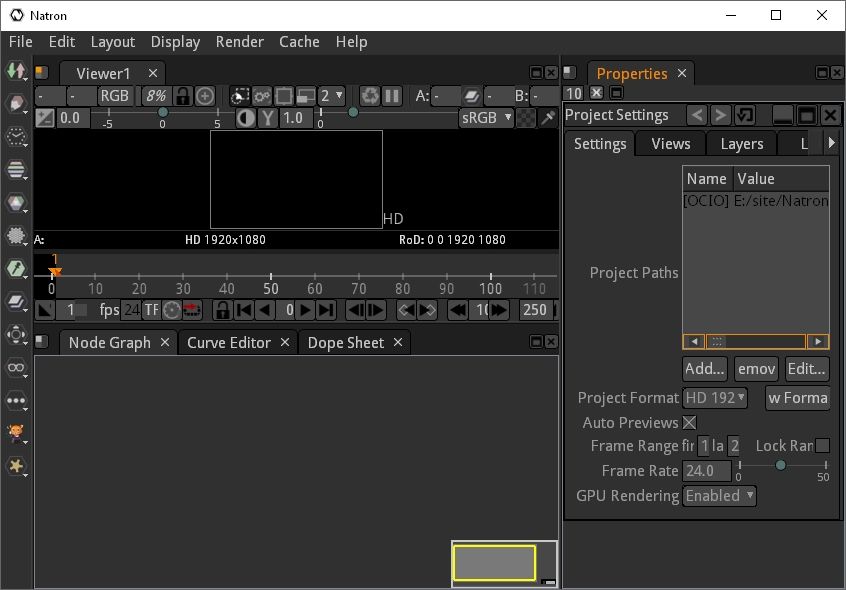Click the proxy mode gears icon
Screen dimensions: 846x590
pos(262,96)
